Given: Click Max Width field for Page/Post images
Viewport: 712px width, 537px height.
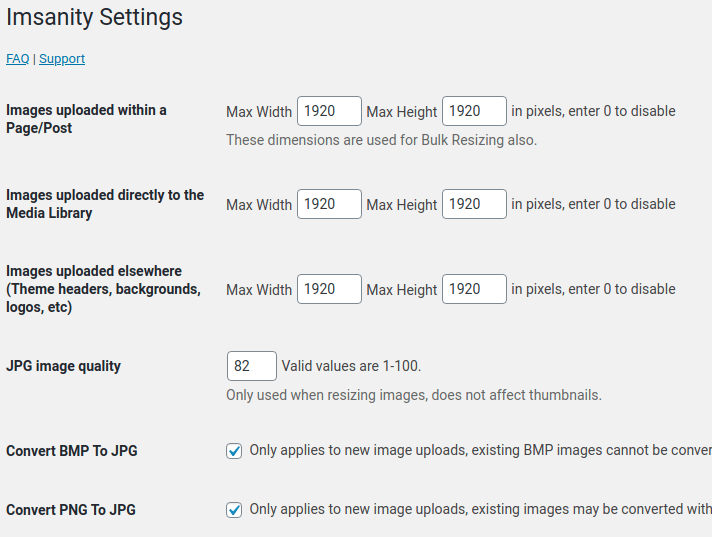Looking at the screenshot, I should [329, 111].
